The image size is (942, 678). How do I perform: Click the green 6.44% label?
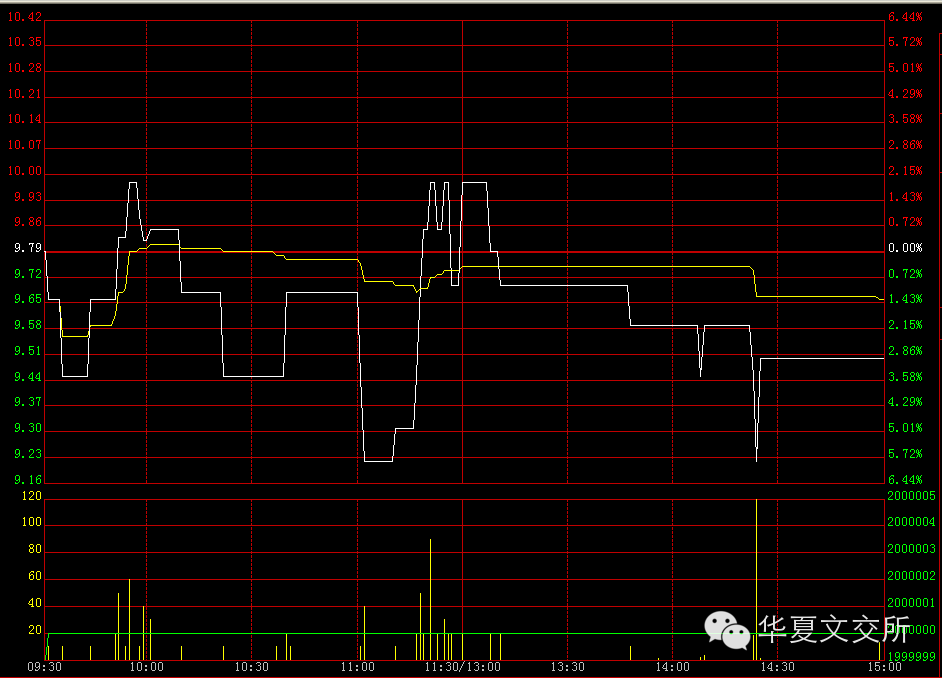(905, 480)
